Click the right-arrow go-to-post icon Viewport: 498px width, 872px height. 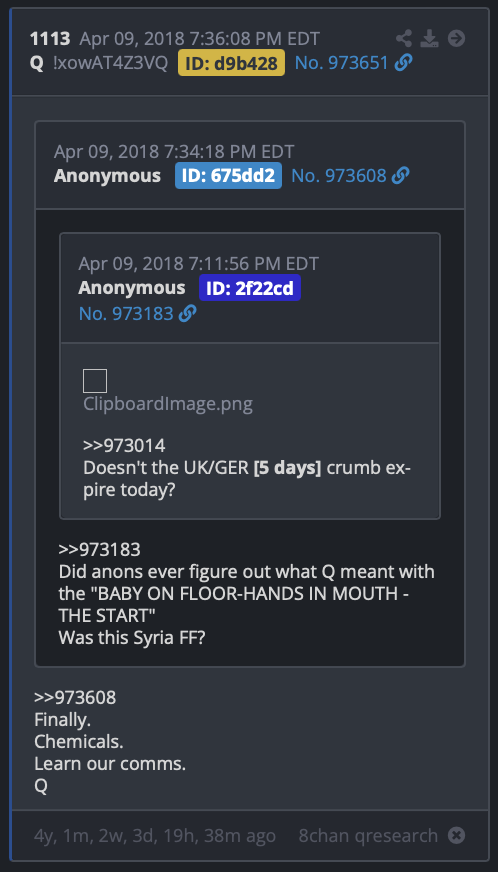pyautogui.click(x=456, y=38)
